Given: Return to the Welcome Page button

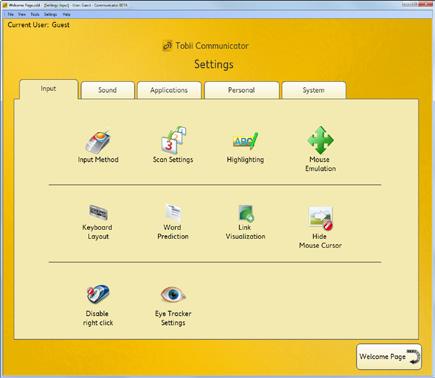Looking at the screenshot, I should pos(389,357).
